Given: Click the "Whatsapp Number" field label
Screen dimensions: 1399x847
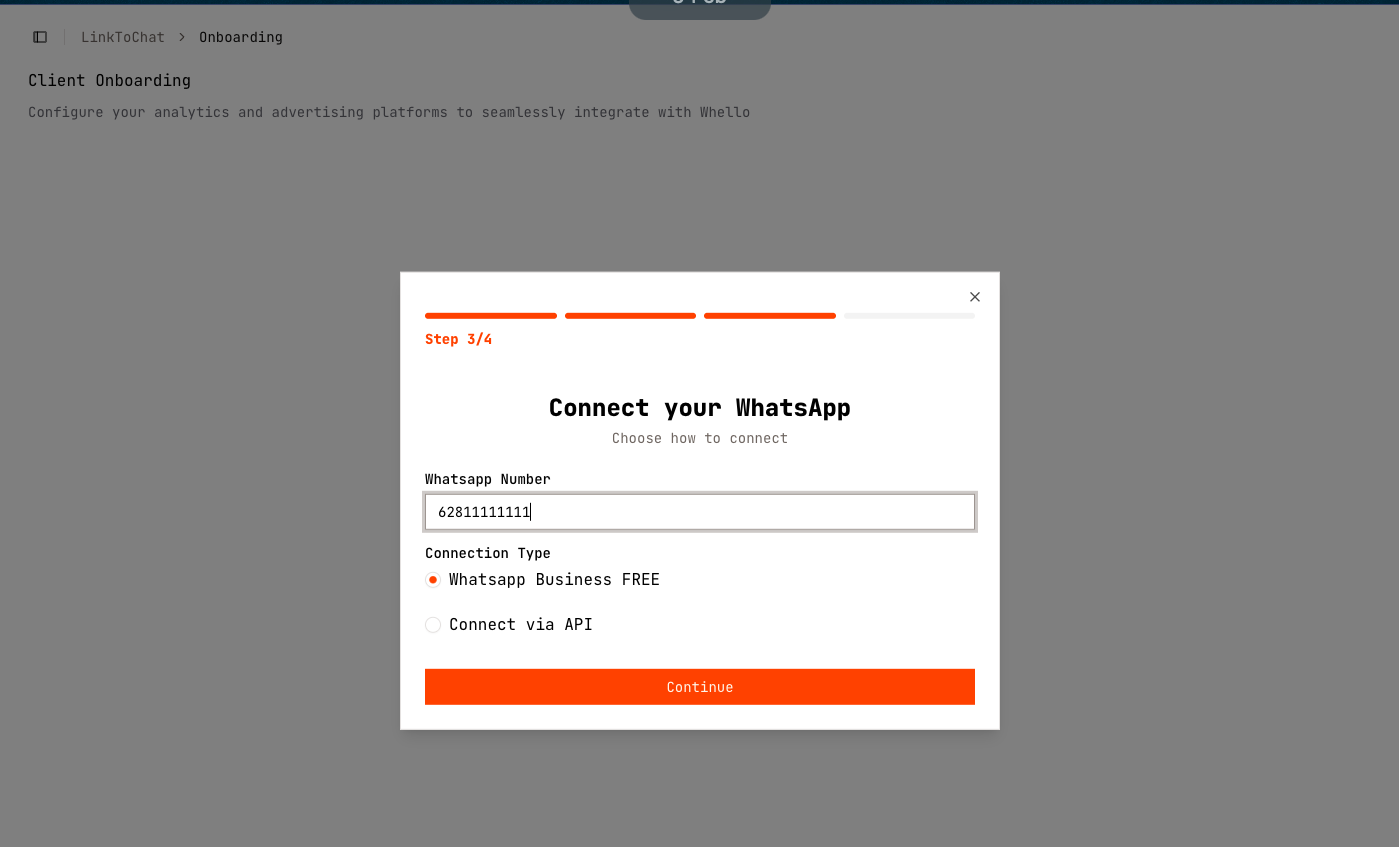Looking at the screenshot, I should [487, 479].
